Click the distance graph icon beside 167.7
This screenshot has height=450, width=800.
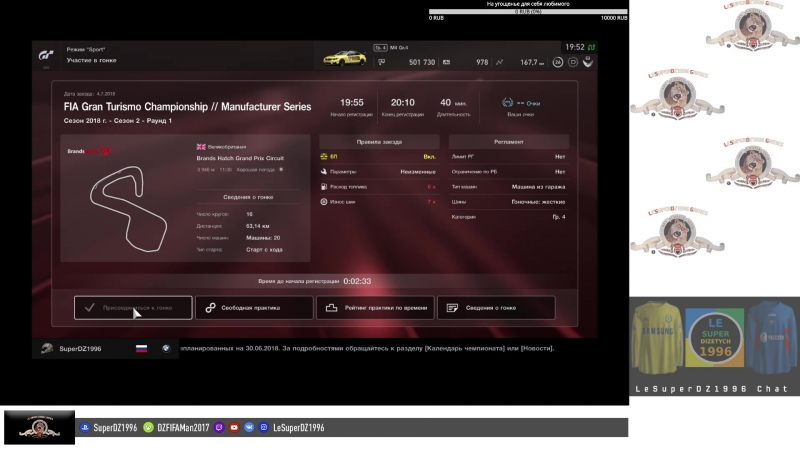point(499,62)
